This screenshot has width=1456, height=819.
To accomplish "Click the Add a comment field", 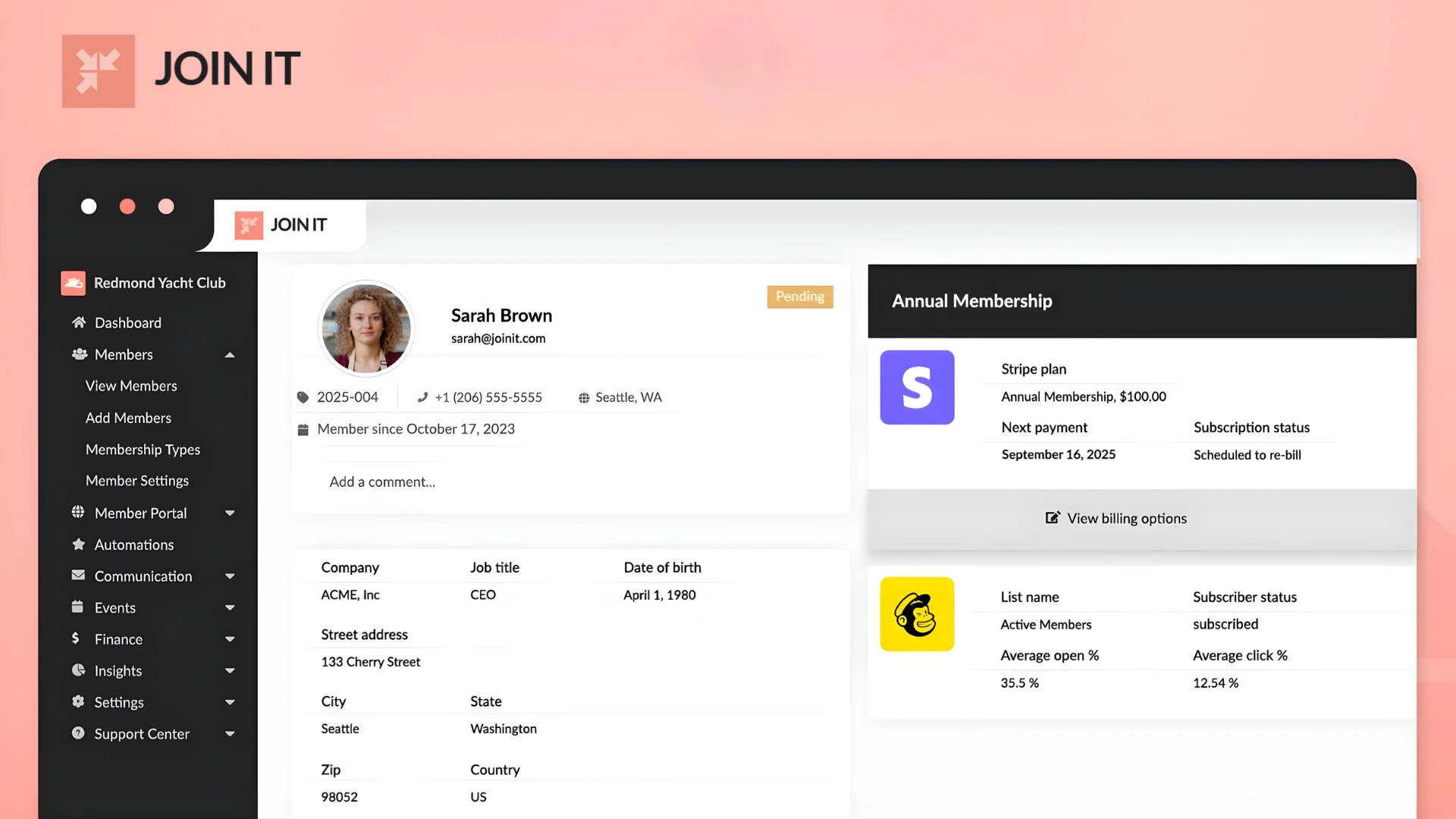I will (382, 482).
